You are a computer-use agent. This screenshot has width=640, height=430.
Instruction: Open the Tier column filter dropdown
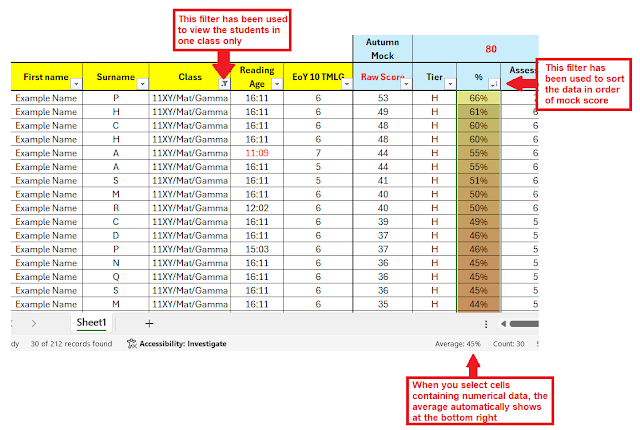450,85
